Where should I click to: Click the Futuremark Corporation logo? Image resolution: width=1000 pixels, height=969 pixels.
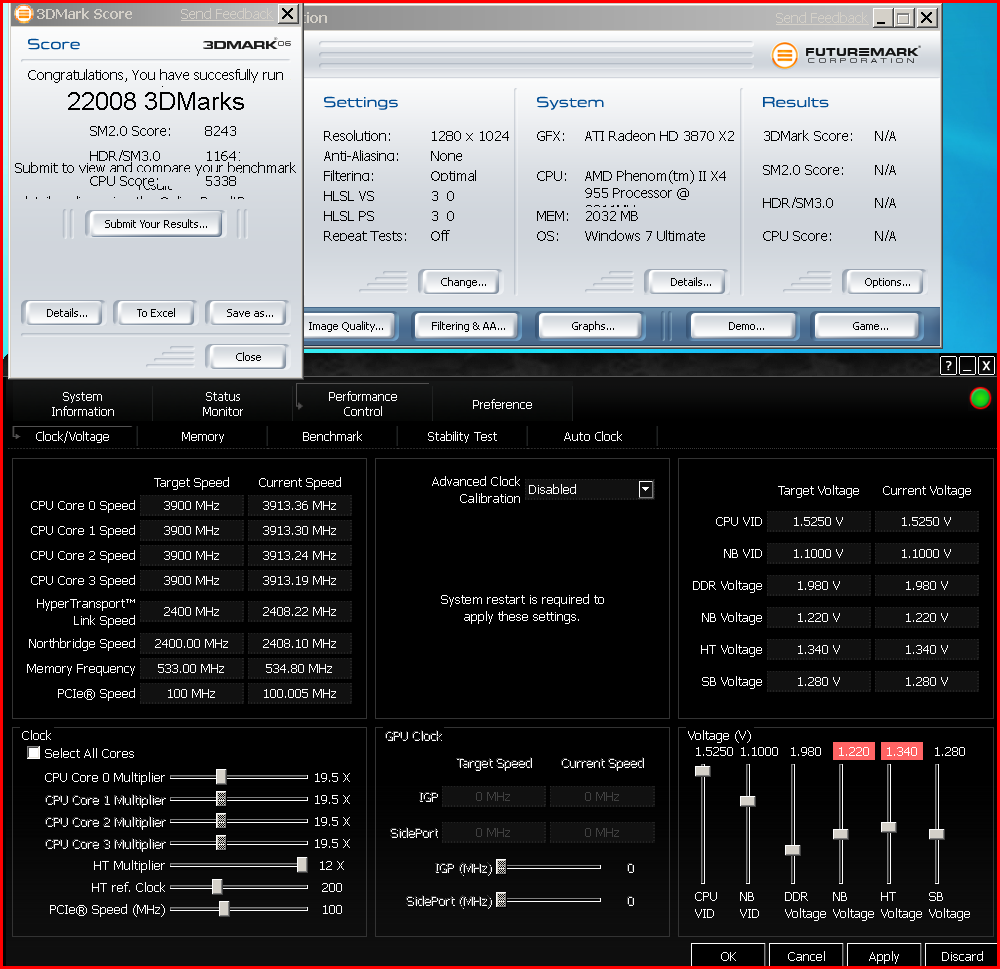[846, 55]
